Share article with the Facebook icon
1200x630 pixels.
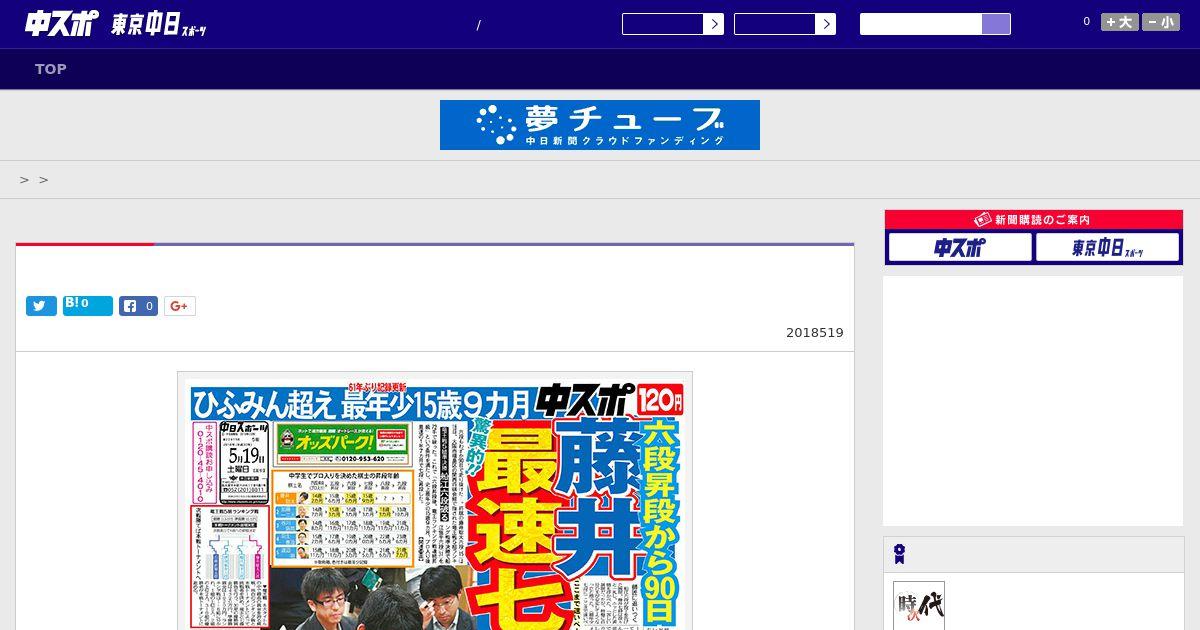click(x=139, y=306)
